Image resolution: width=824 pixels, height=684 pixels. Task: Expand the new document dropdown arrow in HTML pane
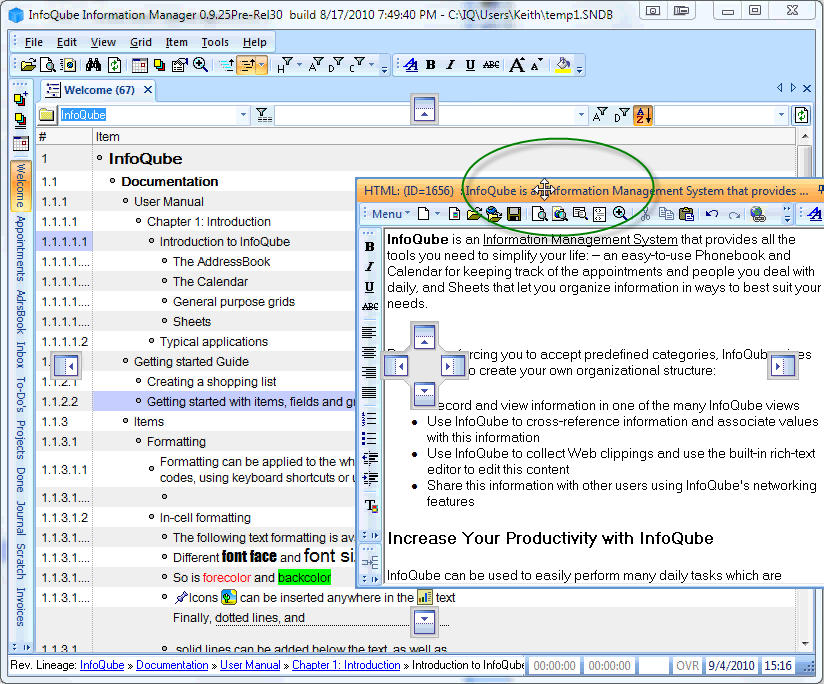437,214
